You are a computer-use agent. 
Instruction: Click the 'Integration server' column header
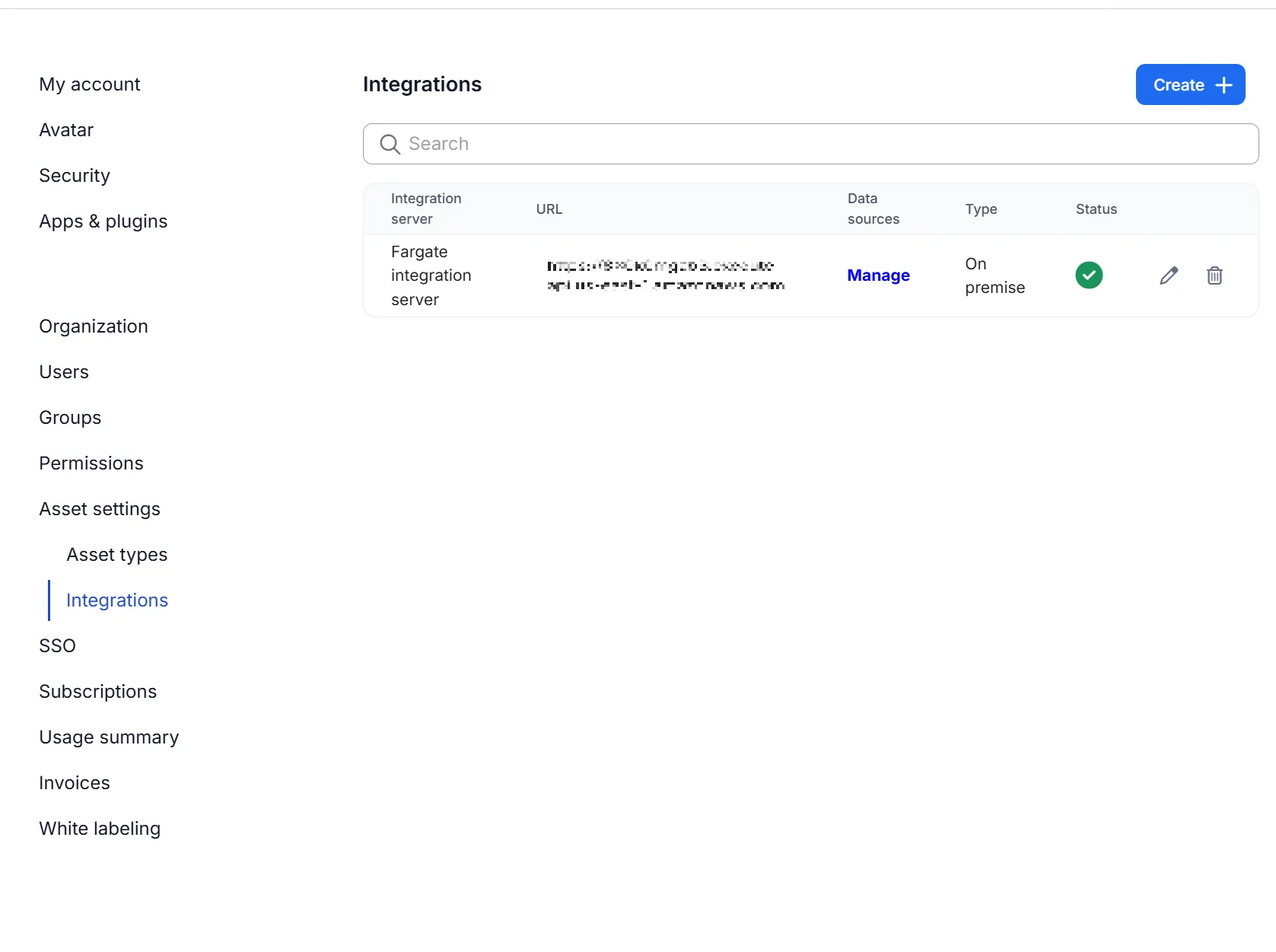click(x=426, y=209)
